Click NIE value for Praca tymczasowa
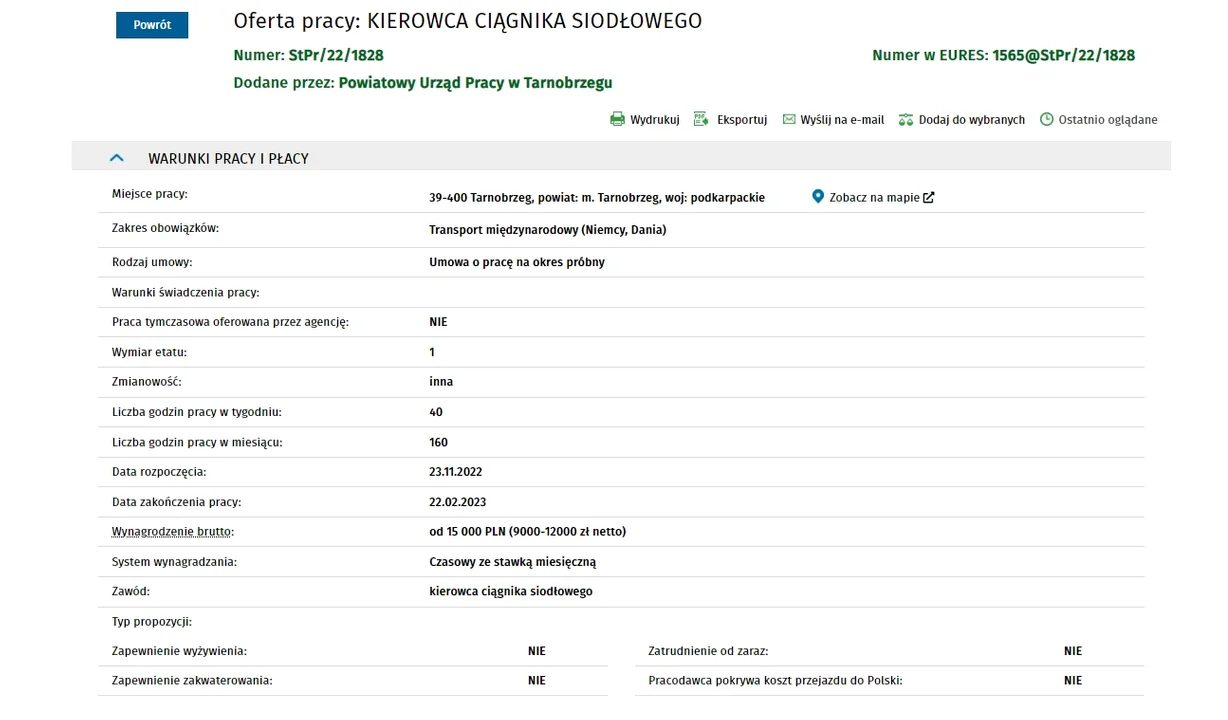The width and height of the screenshot is (1228, 720). 438,322
